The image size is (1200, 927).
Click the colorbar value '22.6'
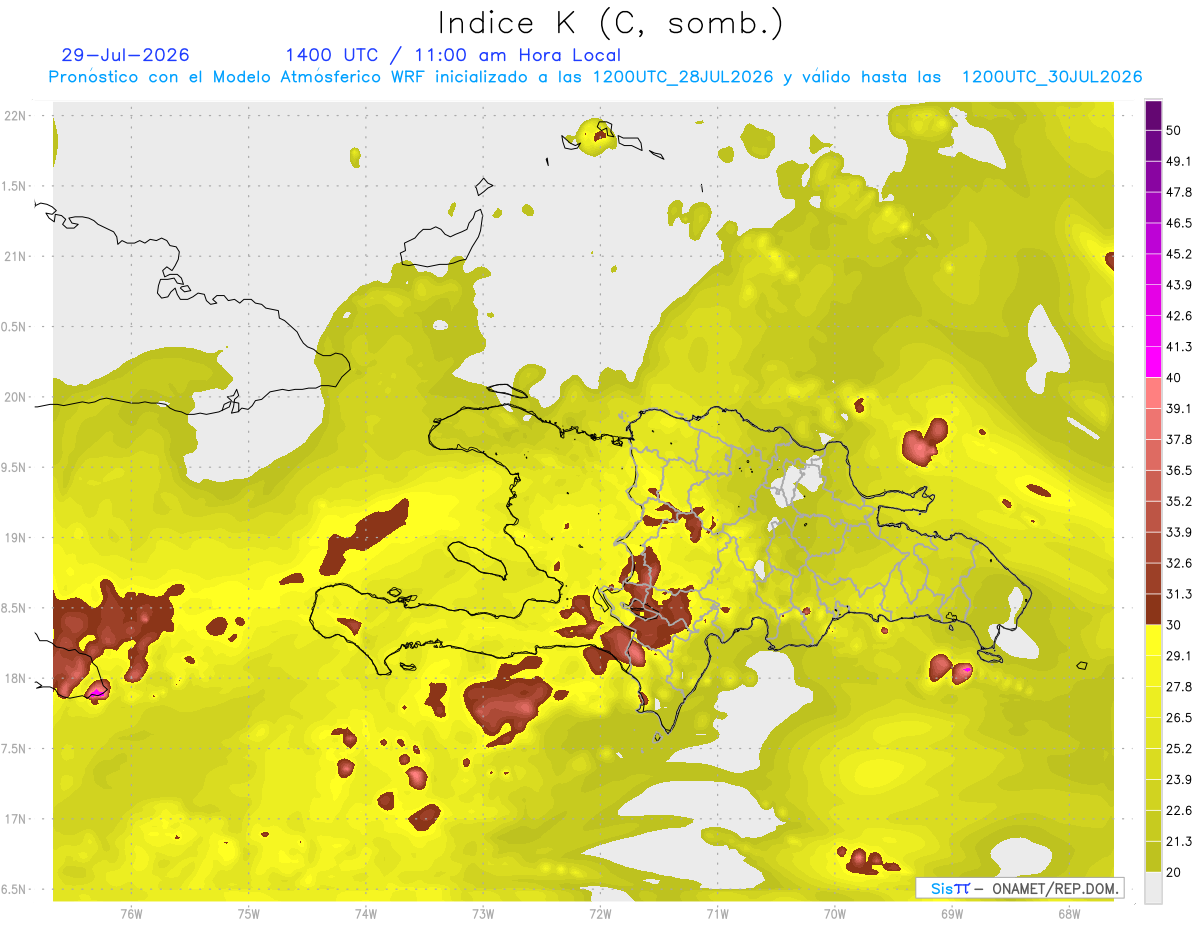1179,811
